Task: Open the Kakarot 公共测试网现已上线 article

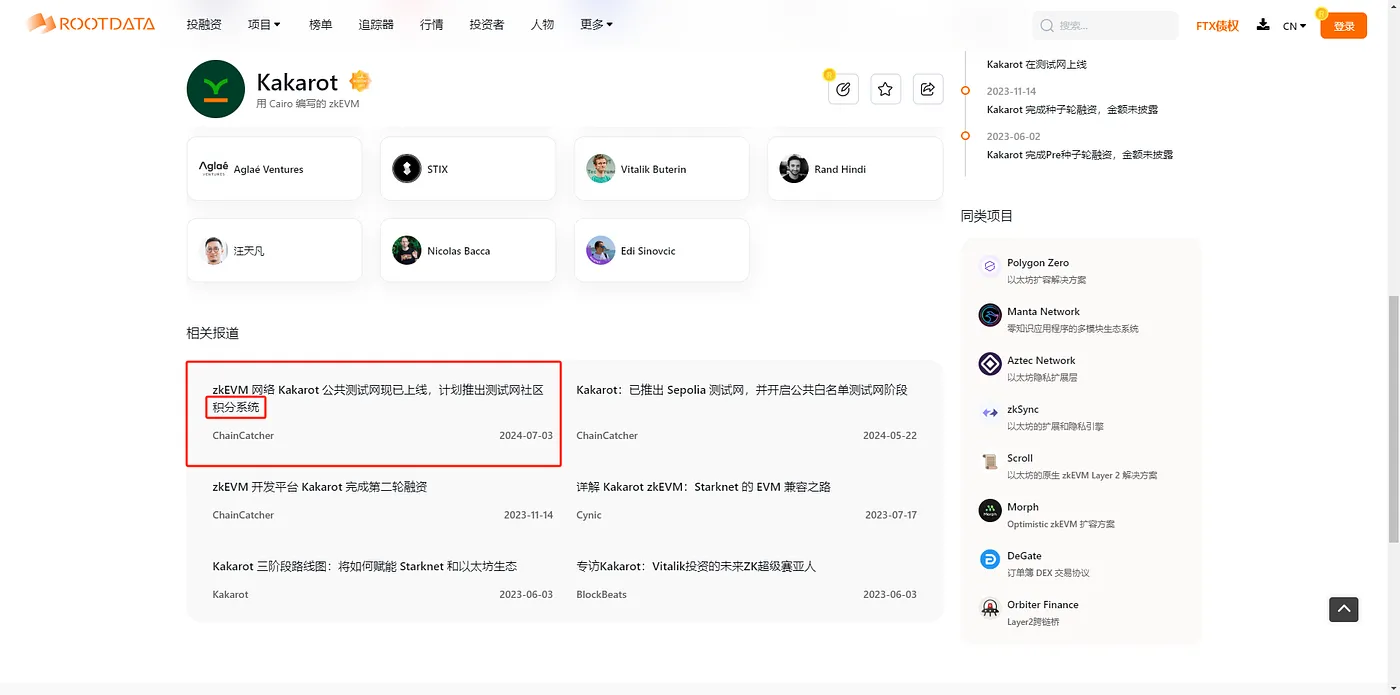Action: click(x=378, y=398)
